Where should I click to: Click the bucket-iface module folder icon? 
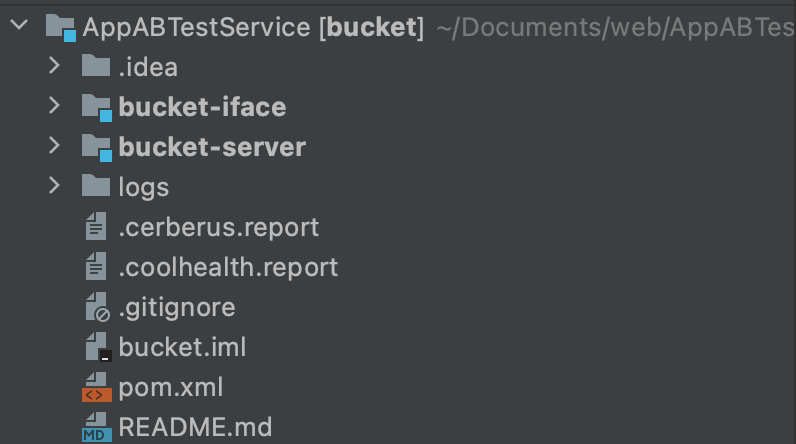click(x=97, y=107)
